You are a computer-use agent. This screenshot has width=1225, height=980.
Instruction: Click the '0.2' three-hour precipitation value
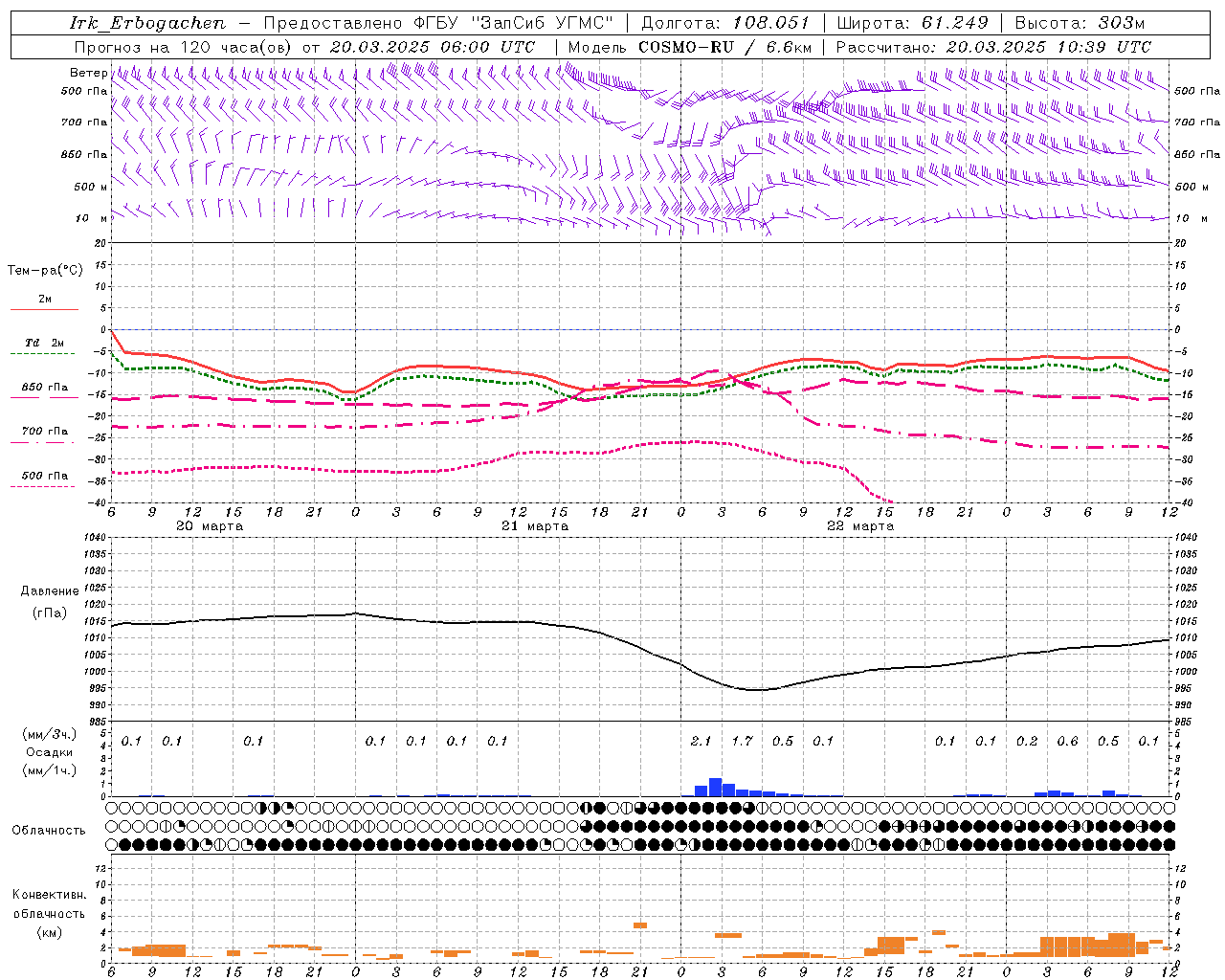tap(1027, 742)
